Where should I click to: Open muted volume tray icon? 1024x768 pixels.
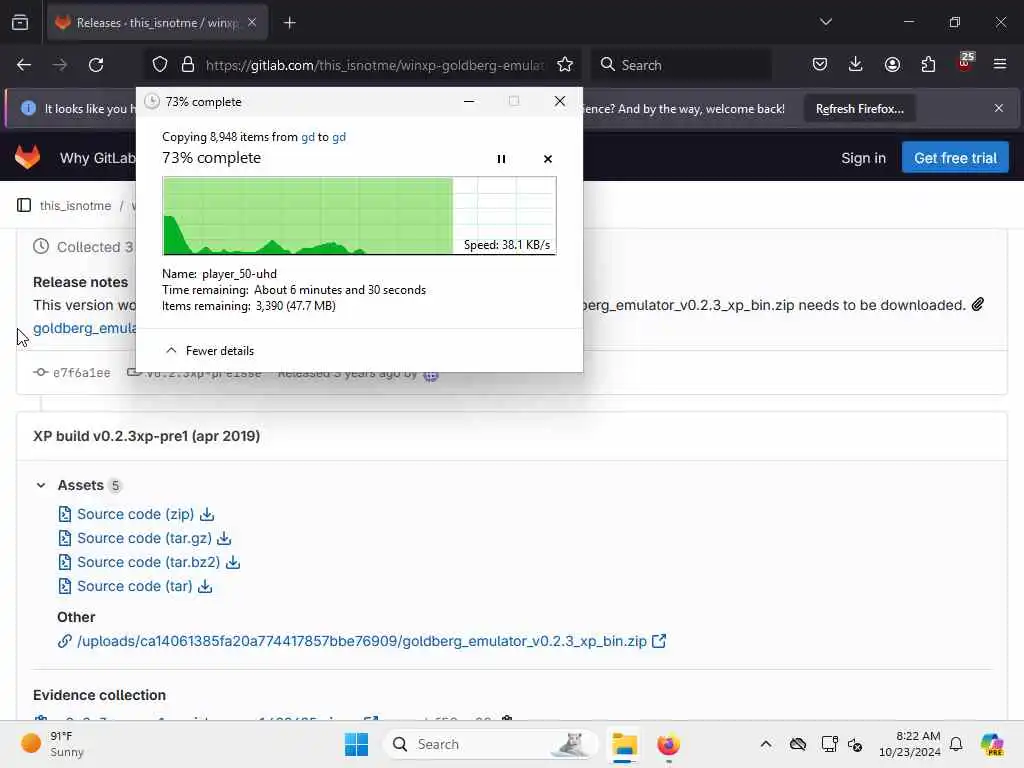click(x=855, y=744)
